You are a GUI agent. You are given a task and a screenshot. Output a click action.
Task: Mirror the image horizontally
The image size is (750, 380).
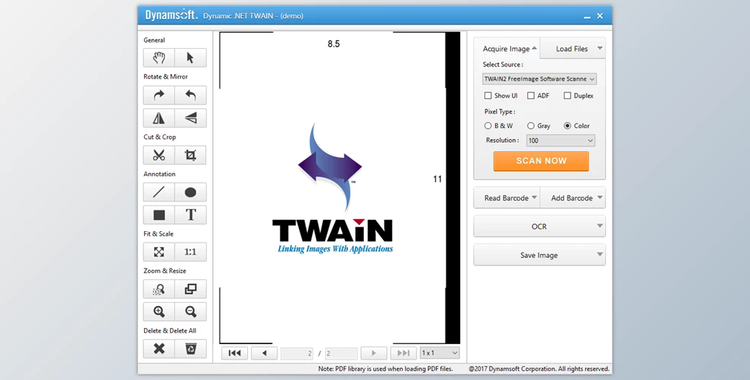point(159,118)
